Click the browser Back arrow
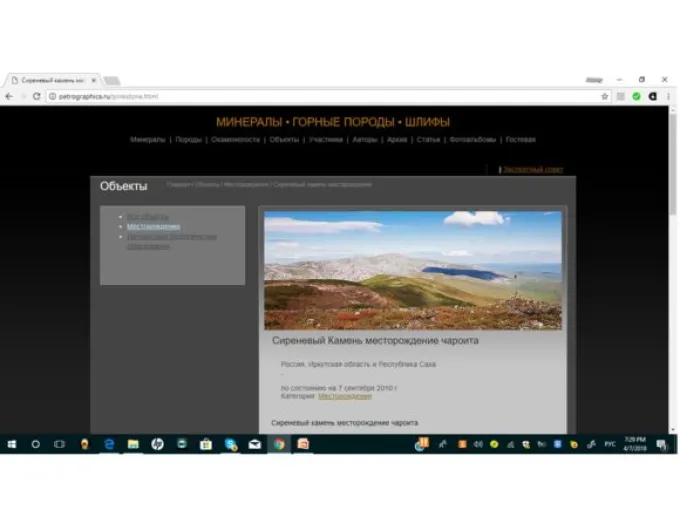Image resolution: width=680 pixels, height=510 pixels. point(8,96)
